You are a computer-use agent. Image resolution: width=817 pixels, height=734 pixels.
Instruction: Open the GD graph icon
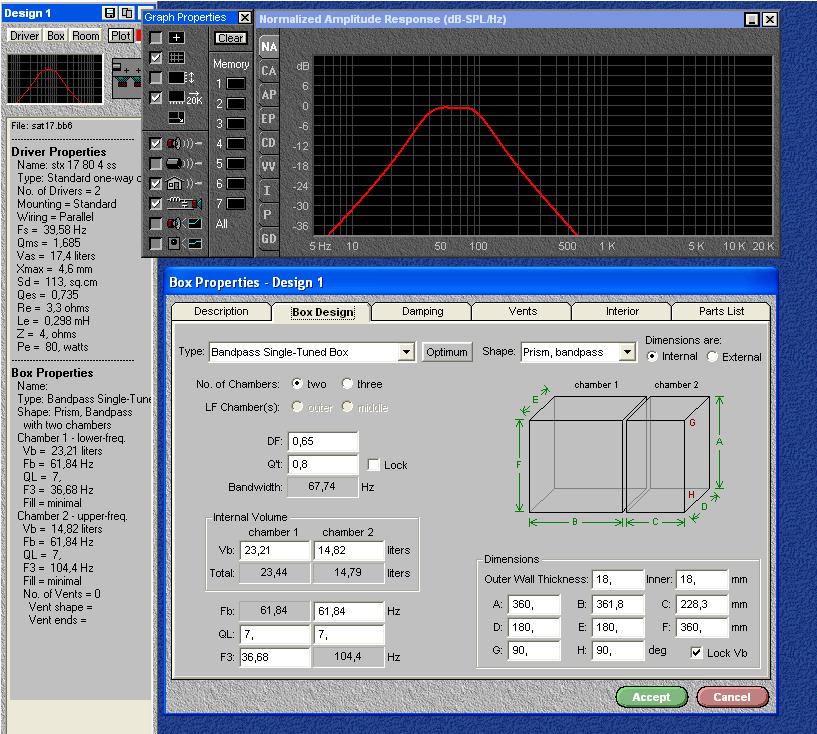pos(269,238)
